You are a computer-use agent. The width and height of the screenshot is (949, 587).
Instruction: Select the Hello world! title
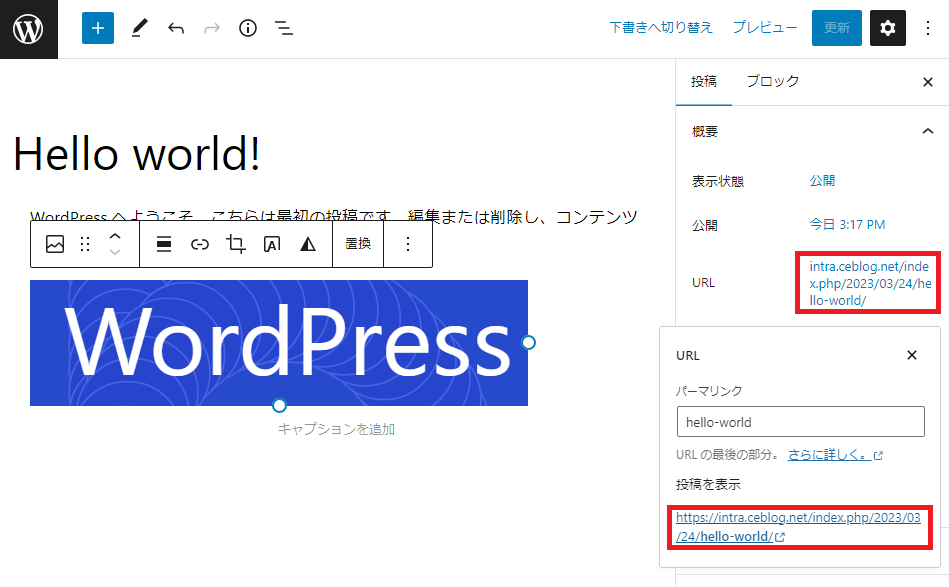[137, 154]
